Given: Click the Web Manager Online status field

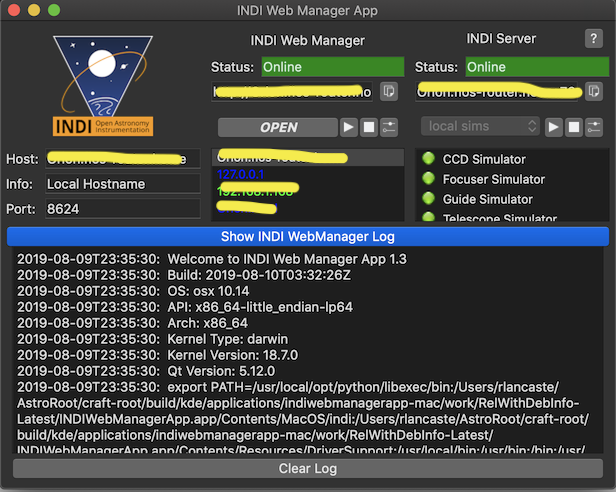Looking at the screenshot, I should pyautogui.click(x=333, y=67).
